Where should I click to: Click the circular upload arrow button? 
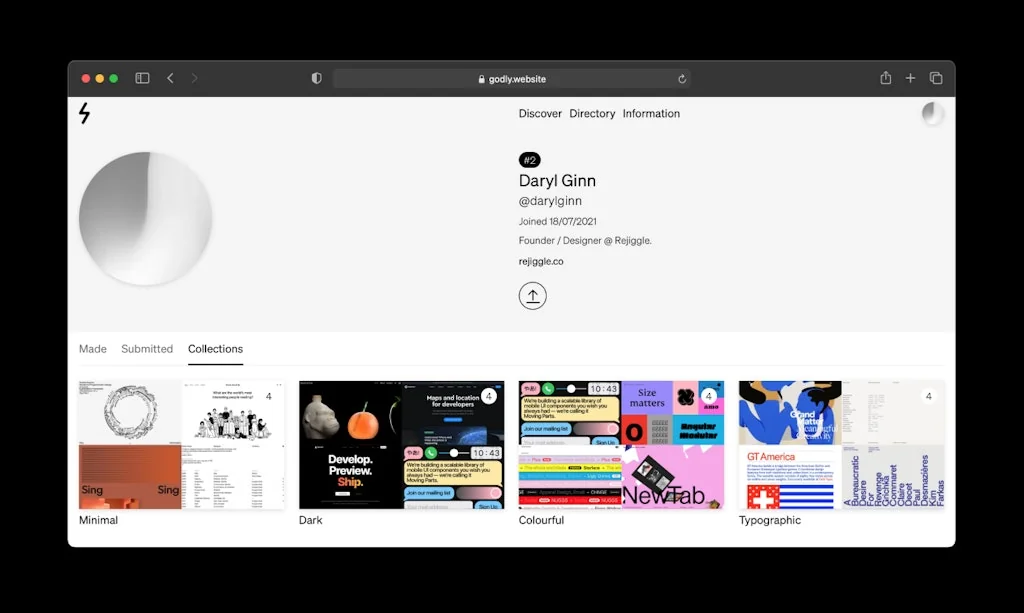pyautogui.click(x=533, y=296)
